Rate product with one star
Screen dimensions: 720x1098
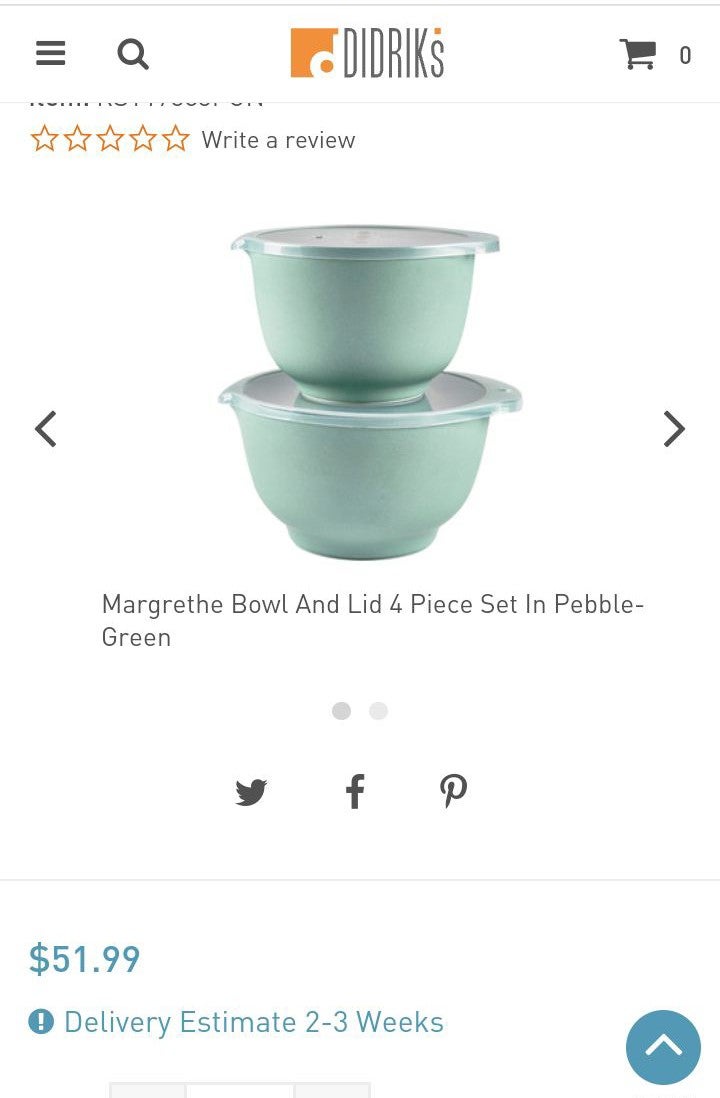point(44,139)
